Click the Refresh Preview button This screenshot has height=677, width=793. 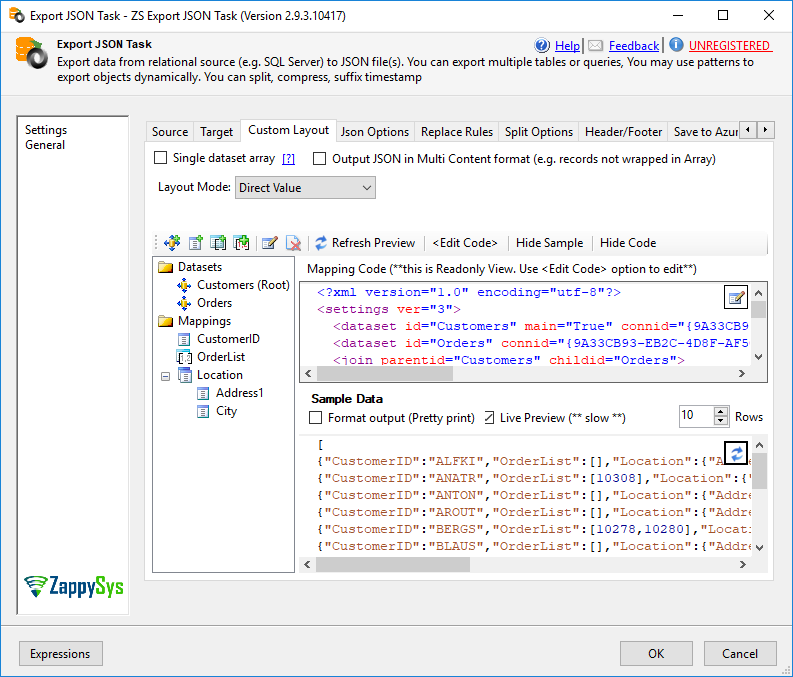[365, 243]
